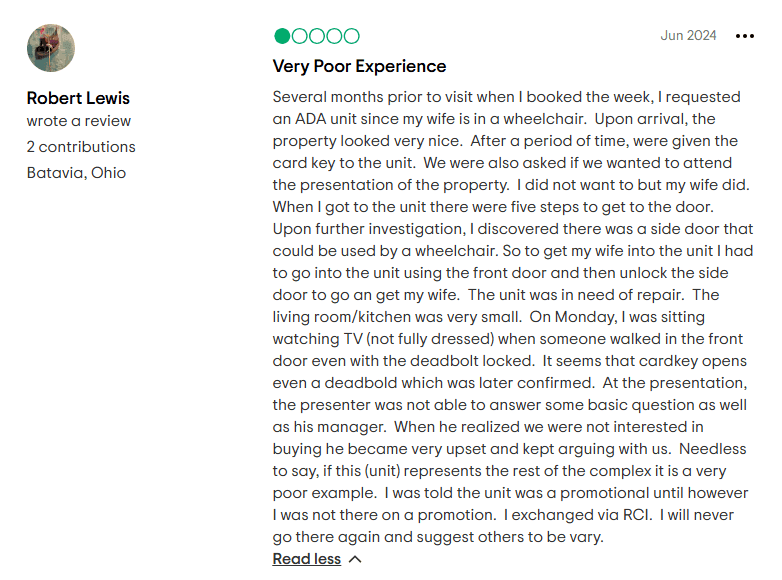Click the filled first rating bubble

pyautogui.click(x=282, y=36)
